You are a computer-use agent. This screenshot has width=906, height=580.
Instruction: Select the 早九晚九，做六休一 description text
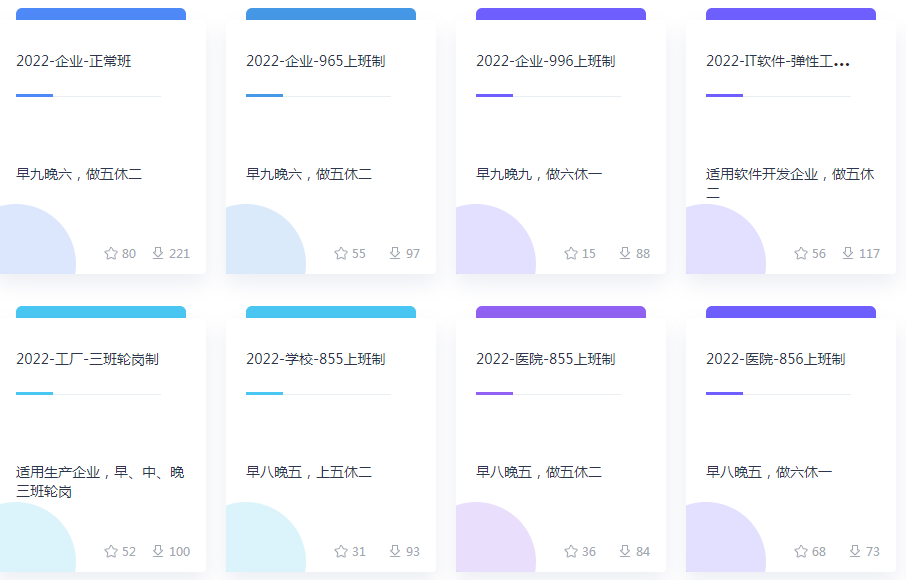(x=539, y=174)
